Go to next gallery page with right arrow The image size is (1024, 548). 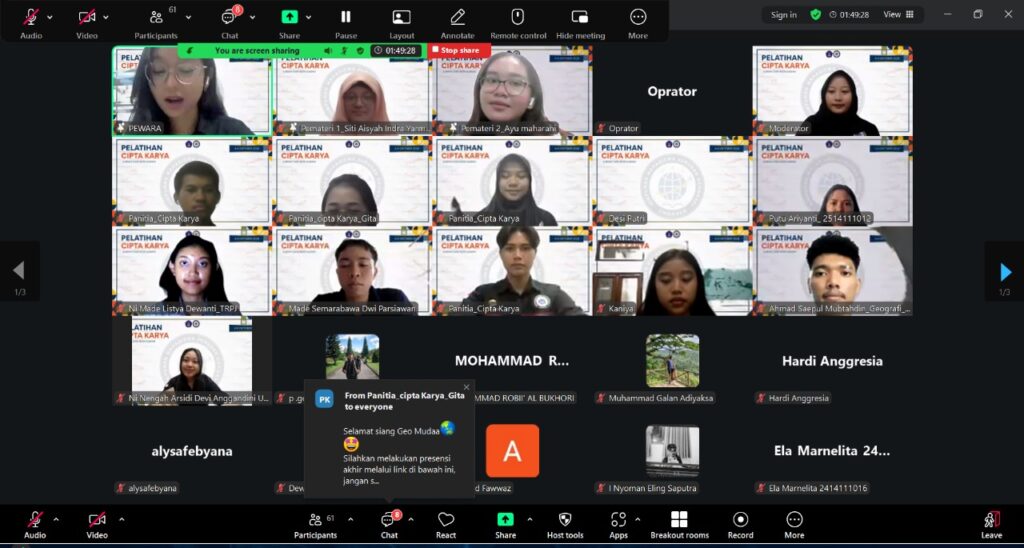(x=1005, y=271)
